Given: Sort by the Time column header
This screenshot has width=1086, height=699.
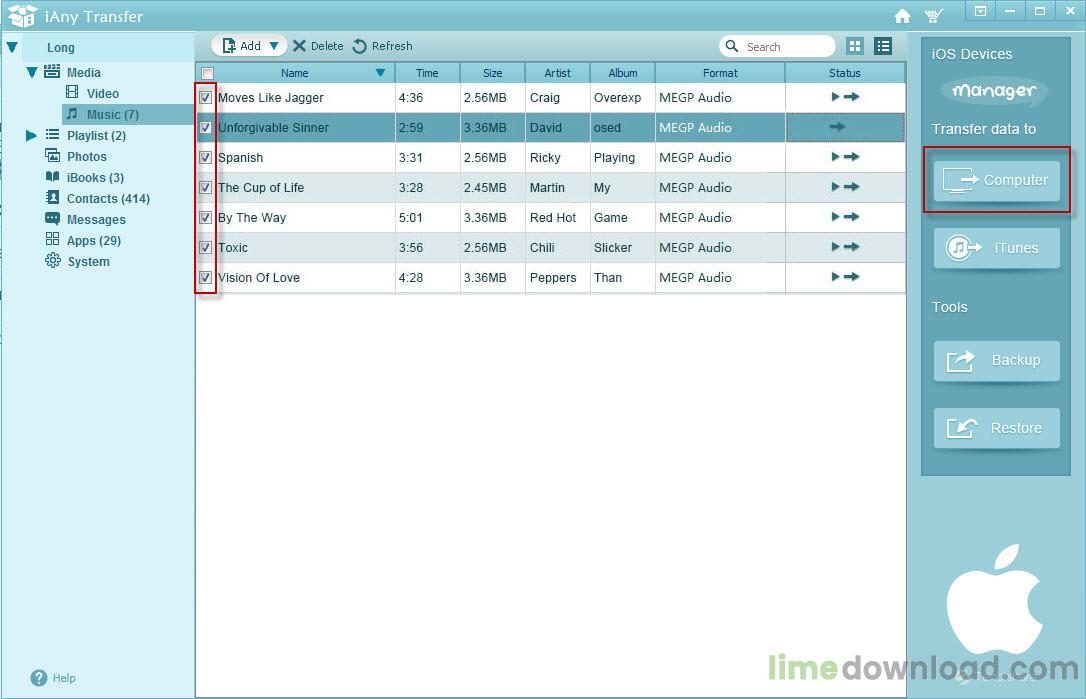Looking at the screenshot, I should tap(427, 73).
